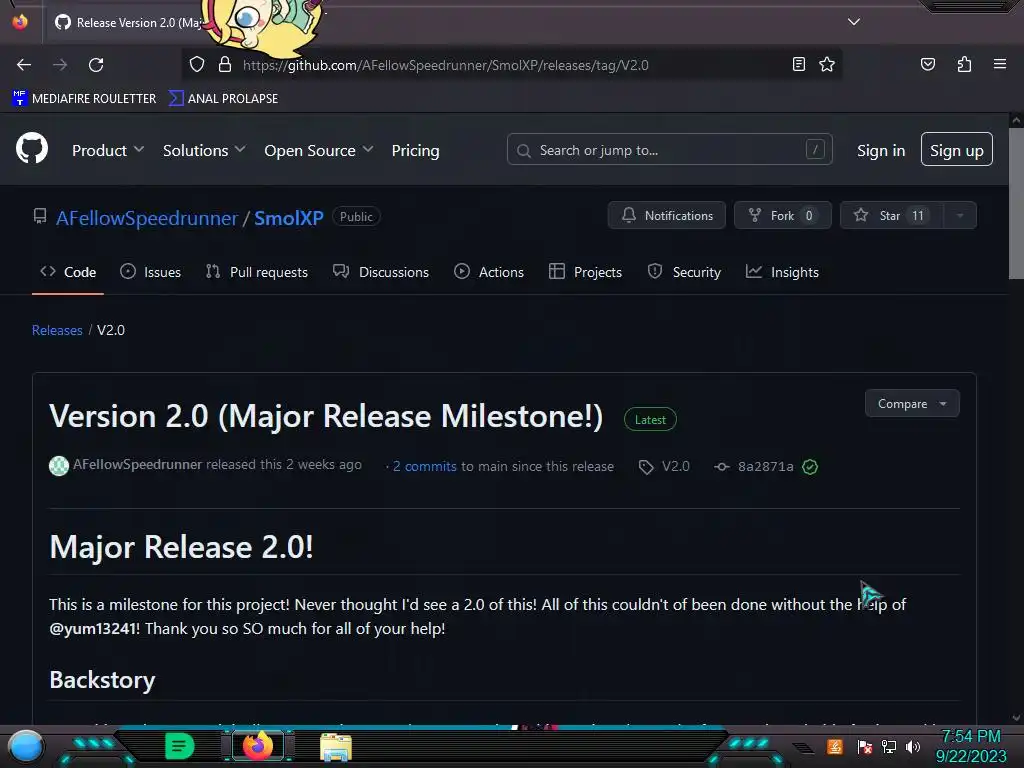Click the browser address bar URL

coord(445,65)
